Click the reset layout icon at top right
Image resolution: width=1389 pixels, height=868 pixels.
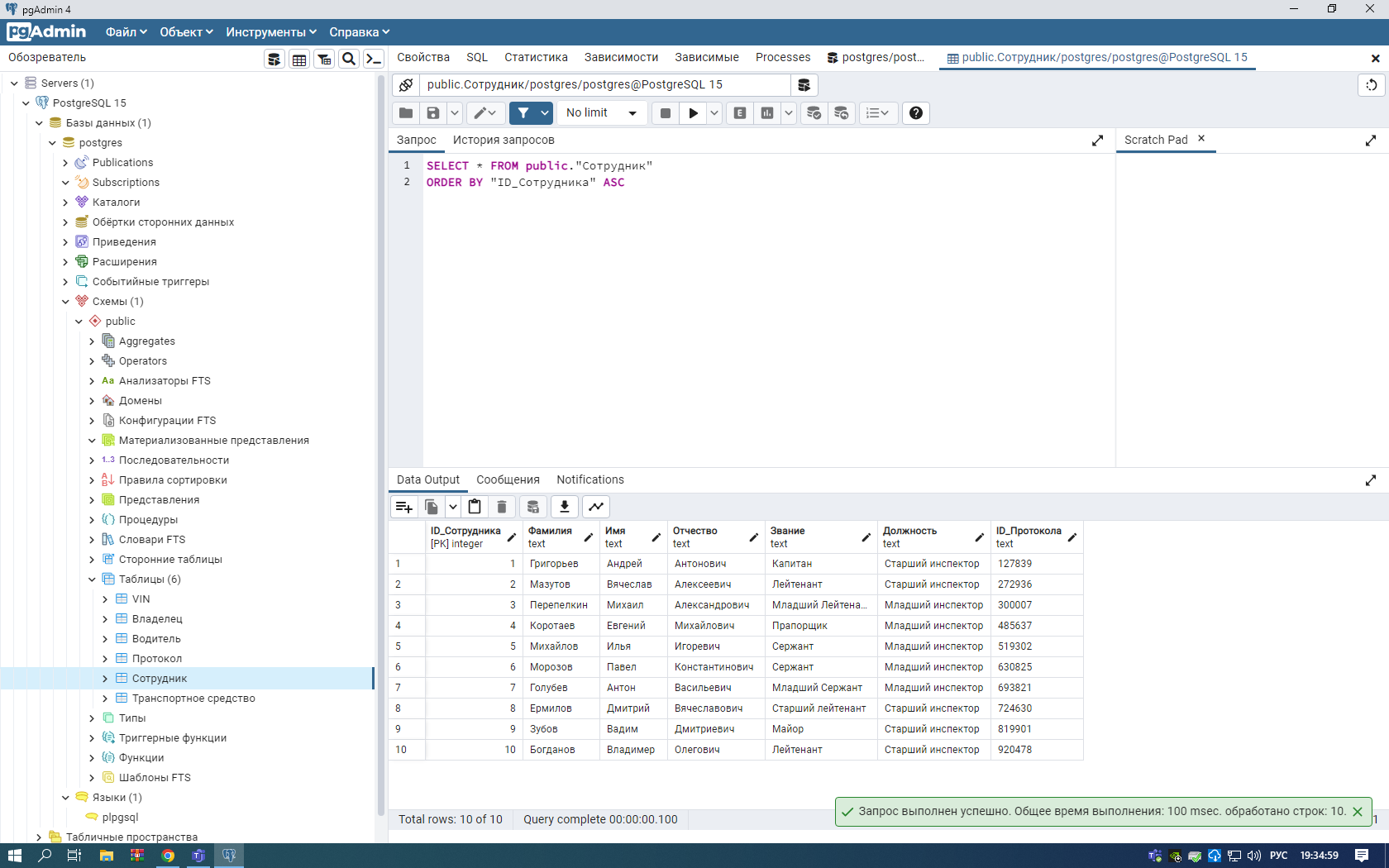(1372, 85)
